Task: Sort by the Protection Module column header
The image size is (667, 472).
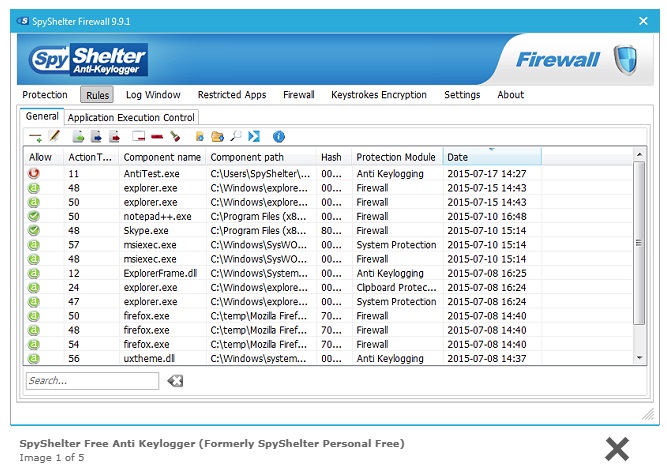Action: [395, 157]
